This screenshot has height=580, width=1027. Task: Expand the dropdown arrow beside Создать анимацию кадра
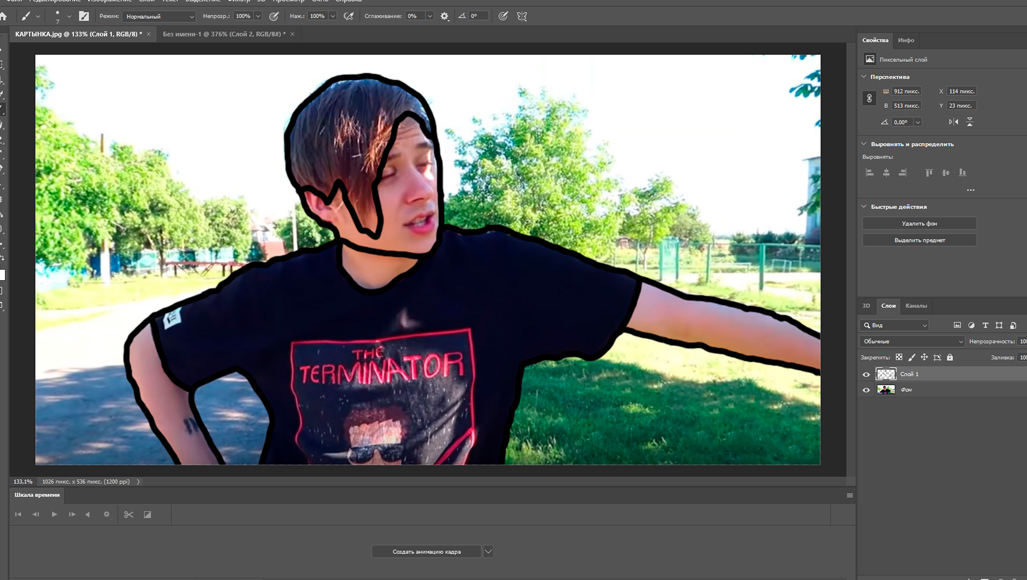pyautogui.click(x=488, y=552)
